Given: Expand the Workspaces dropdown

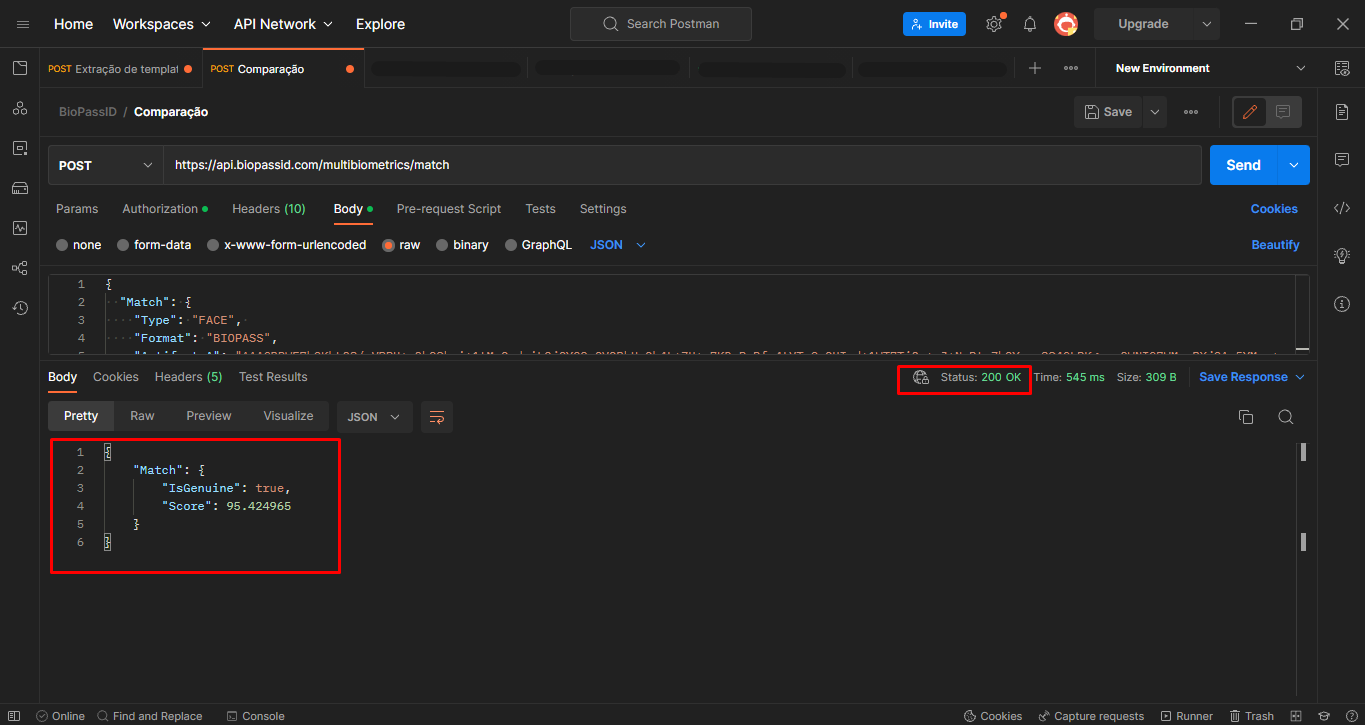Looking at the screenshot, I should point(162,24).
